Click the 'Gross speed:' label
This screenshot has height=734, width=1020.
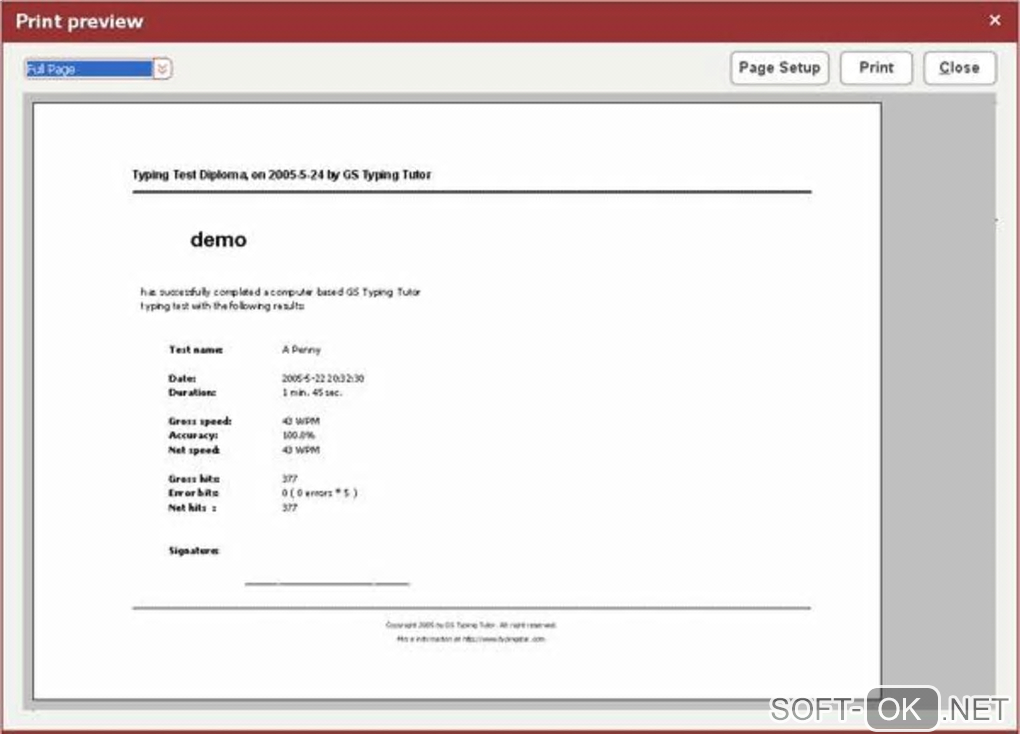click(200, 421)
